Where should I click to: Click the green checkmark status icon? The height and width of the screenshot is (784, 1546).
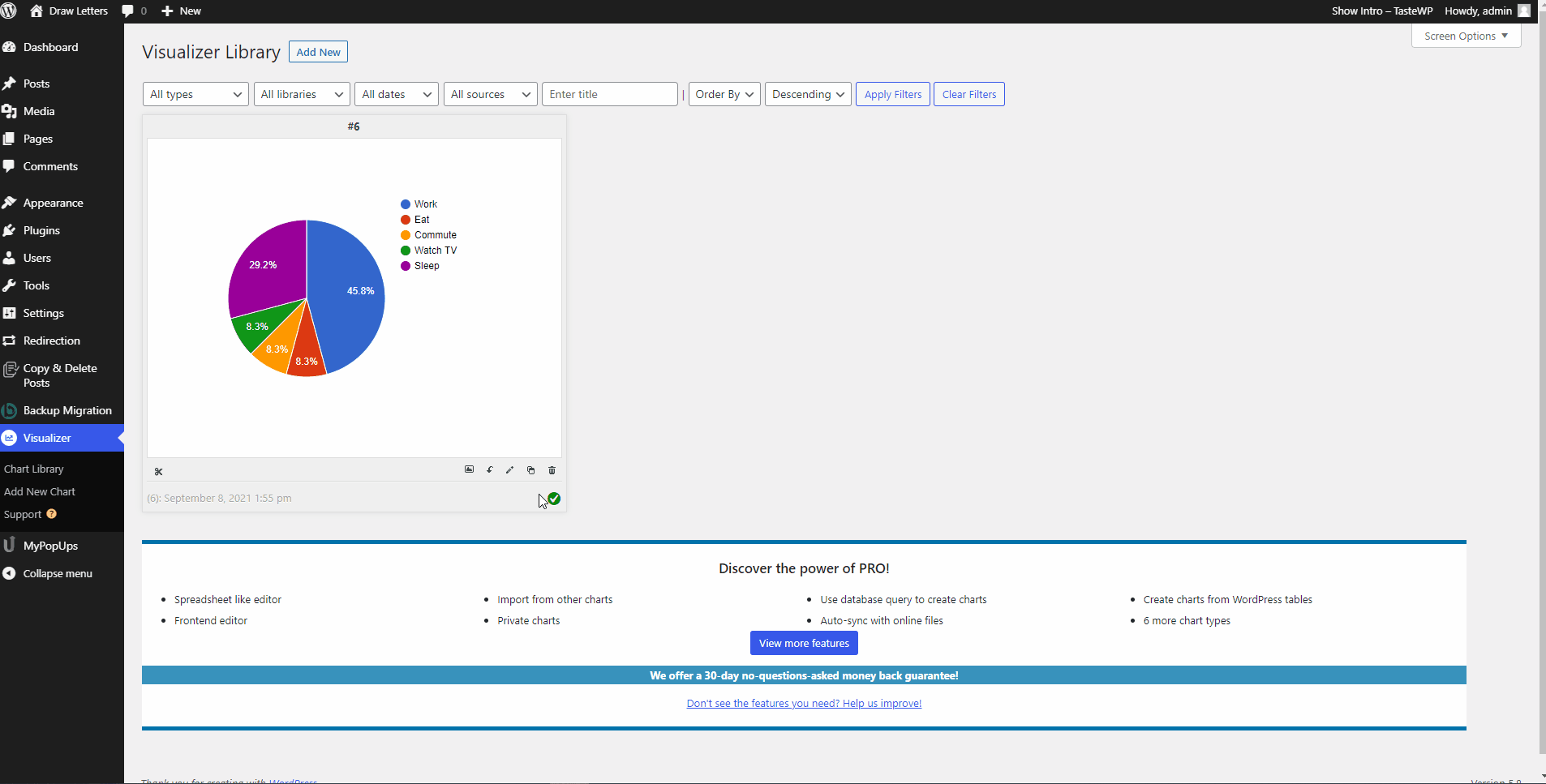[554, 499]
